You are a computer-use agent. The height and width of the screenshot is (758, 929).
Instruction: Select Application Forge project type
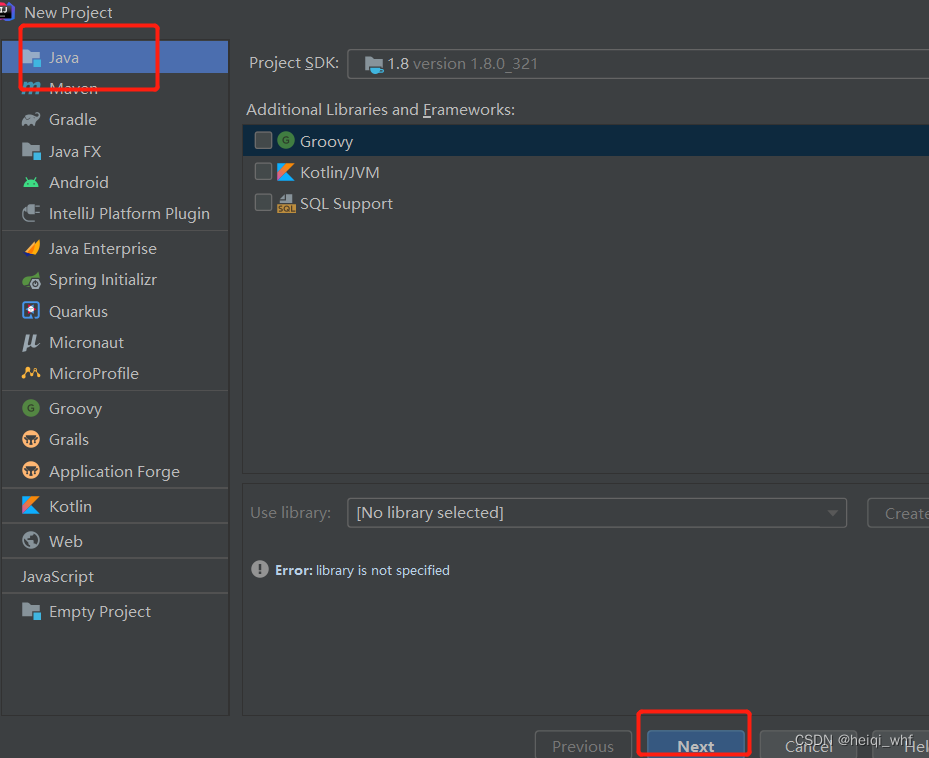[x=115, y=471]
